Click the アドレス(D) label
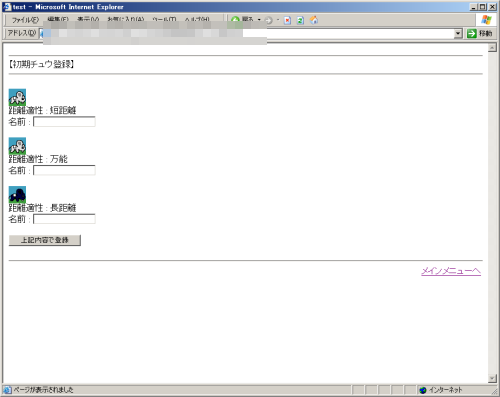This screenshot has width=500, height=397. (22, 33)
